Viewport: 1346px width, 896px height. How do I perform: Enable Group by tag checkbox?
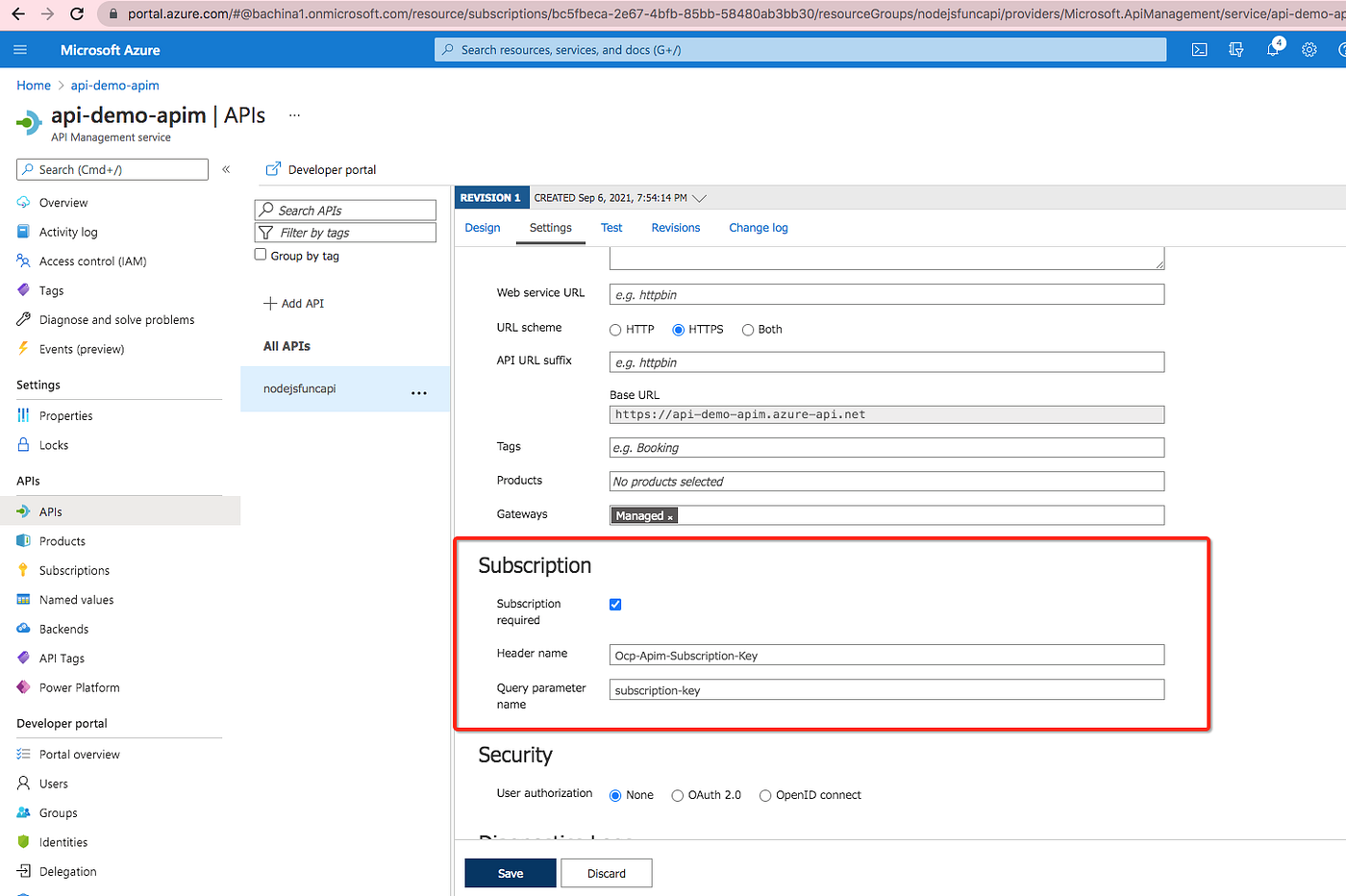click(x=261, y=255)
